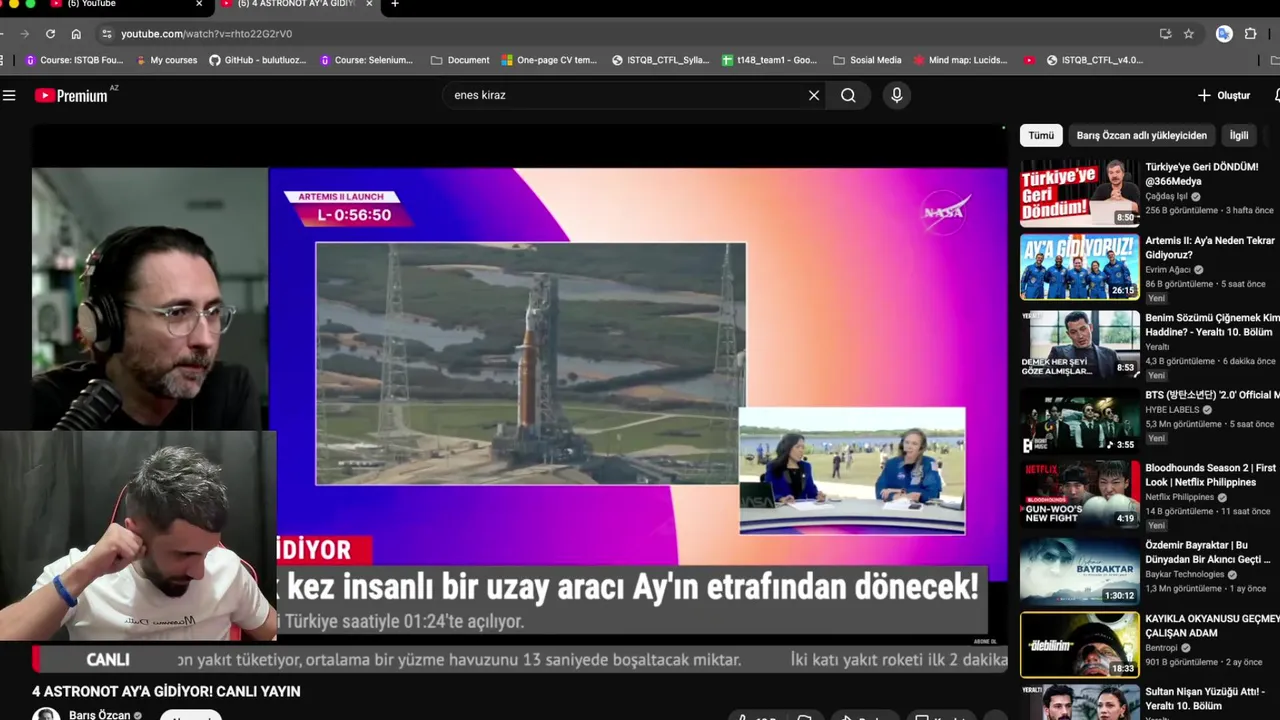Open 'One-page CV tem...' bookmark
Viewport: 1280px width, 720px height.
click(549, 60)
